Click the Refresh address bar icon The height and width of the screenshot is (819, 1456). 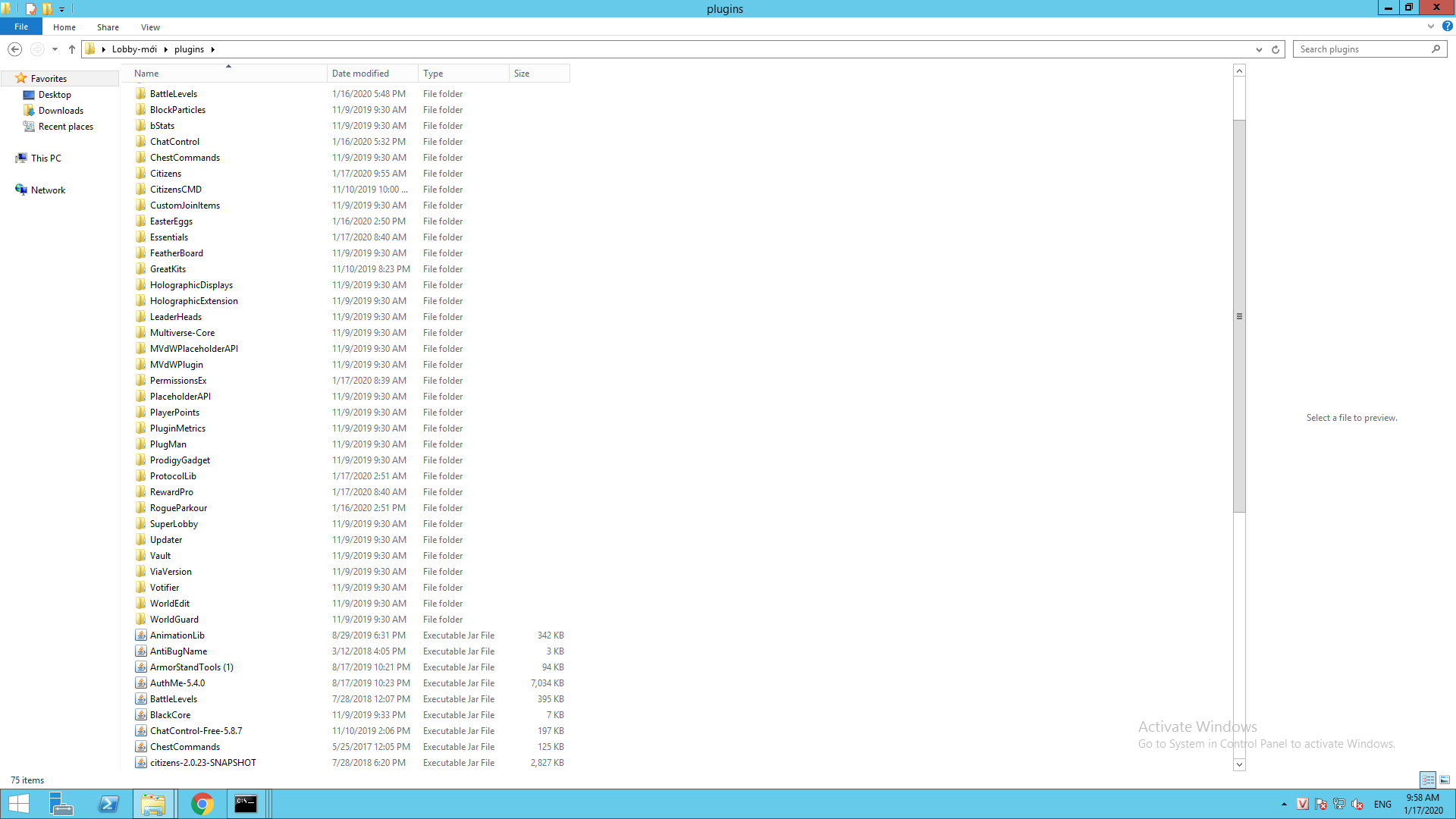point(1276,49)
